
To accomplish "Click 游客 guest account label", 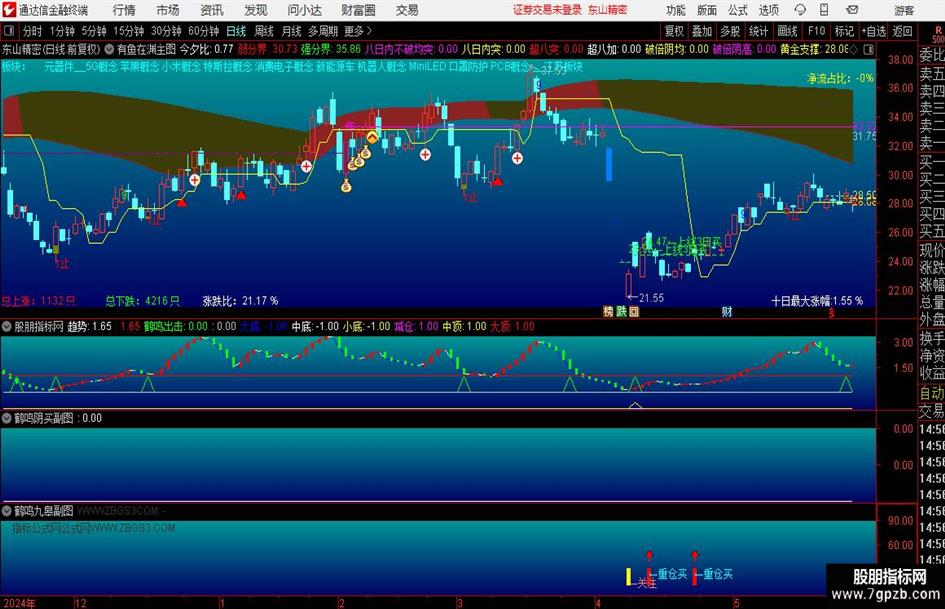I will (x=903, y=10).
